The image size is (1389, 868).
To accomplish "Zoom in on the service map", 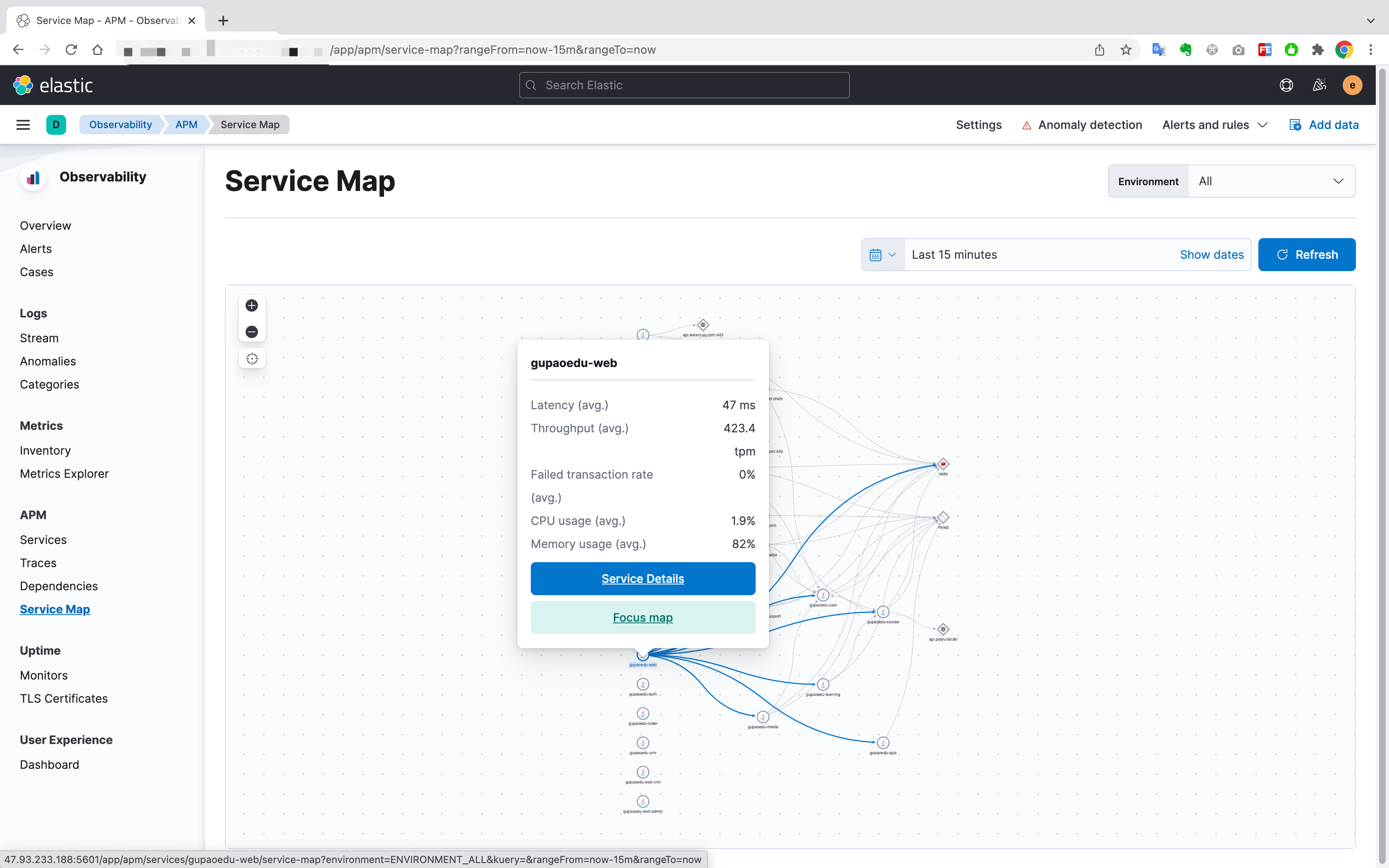I will 251,305.
